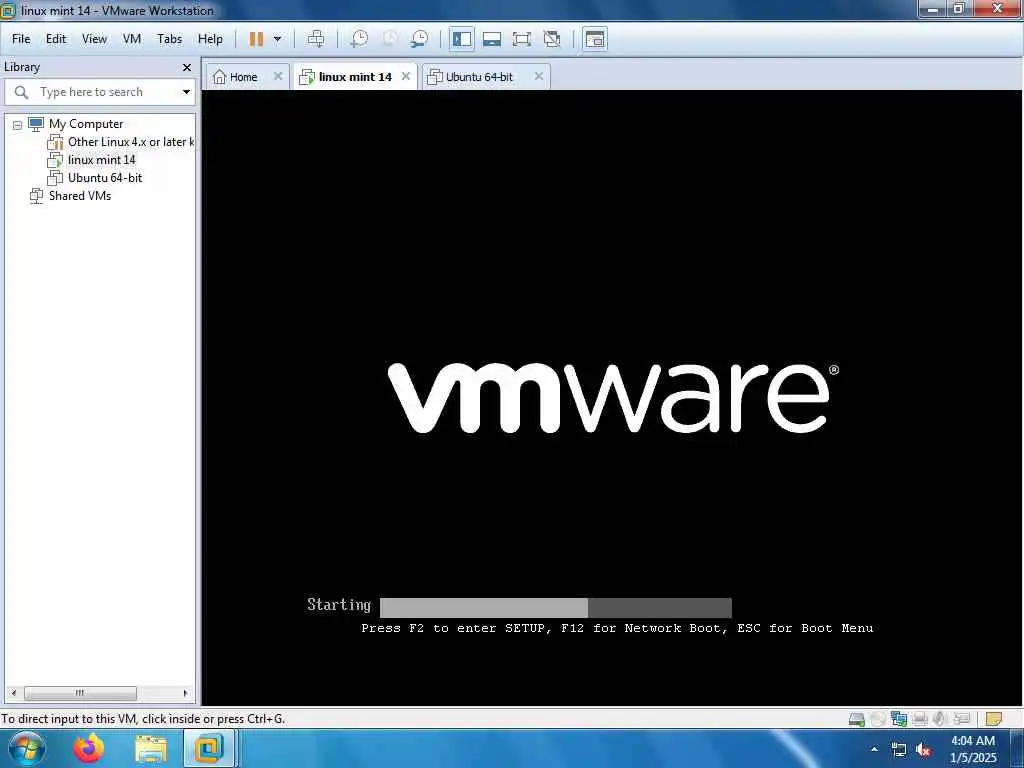Viewport: 1024px width, 768px height.
Task: Click VMware Workstation taskbar button
Action: tap(208, 748)
